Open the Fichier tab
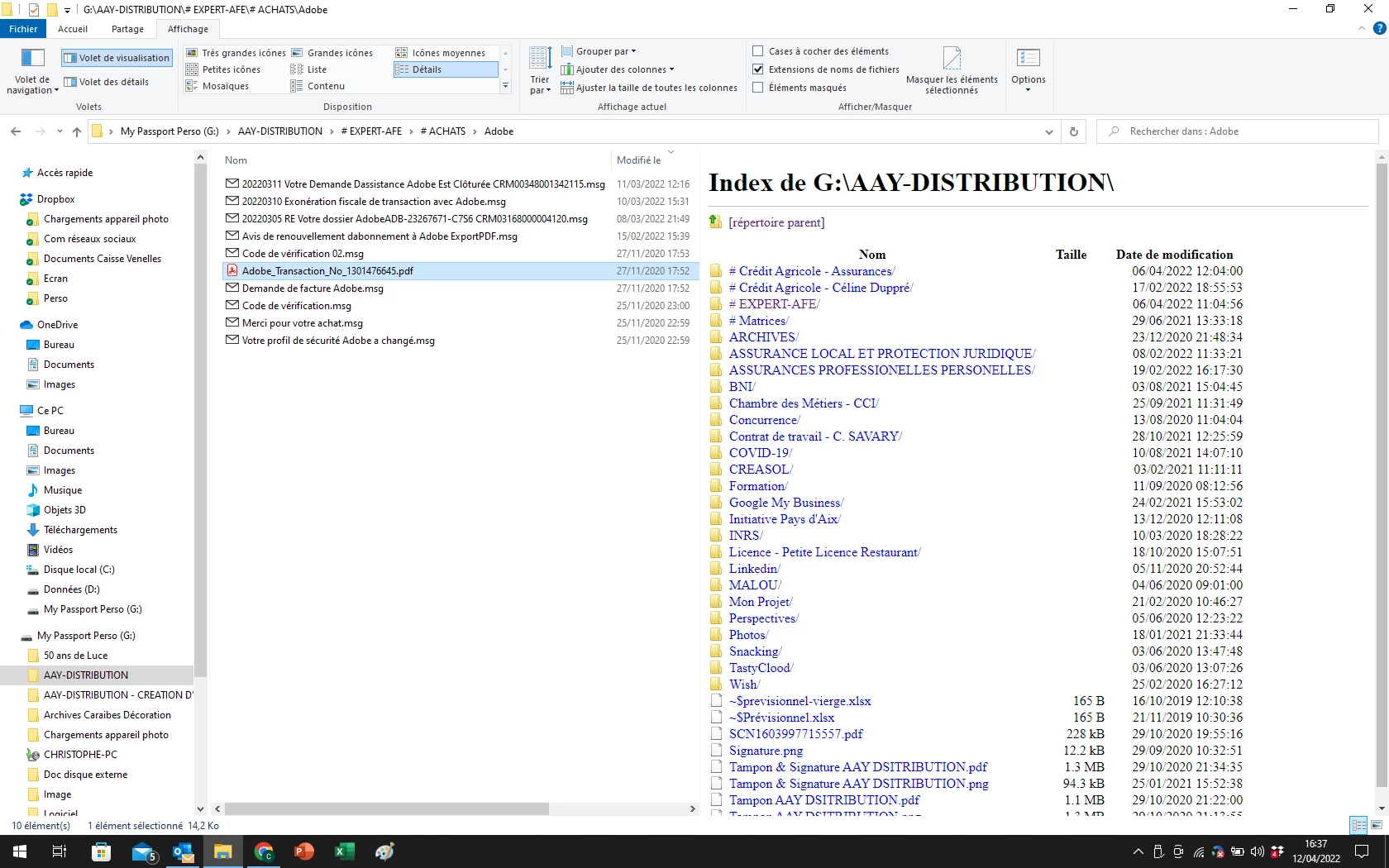Image resolution: width=1389 pixels, height=868 pixels. [23, 29]
